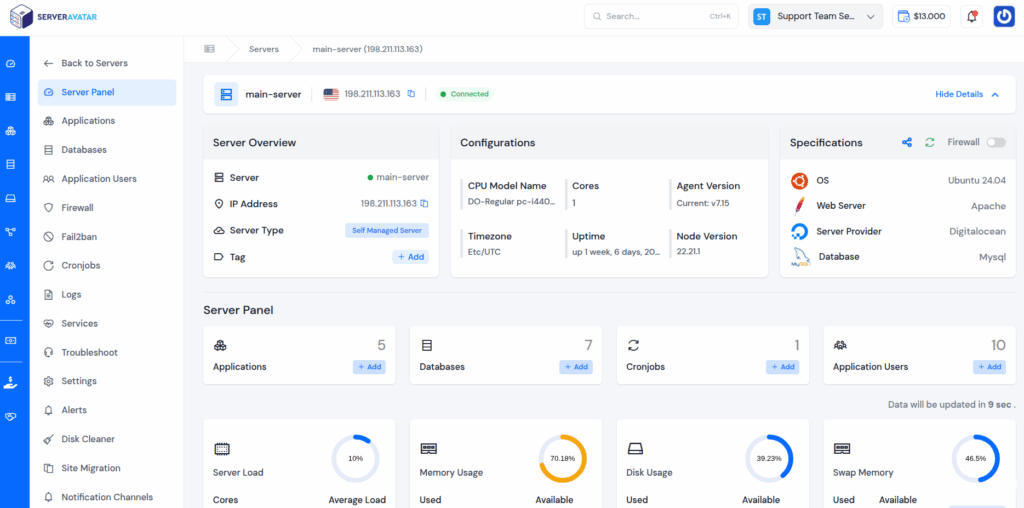Click the Server Load chip icon
Screen dimensions: 1024x508
point(222,449)
